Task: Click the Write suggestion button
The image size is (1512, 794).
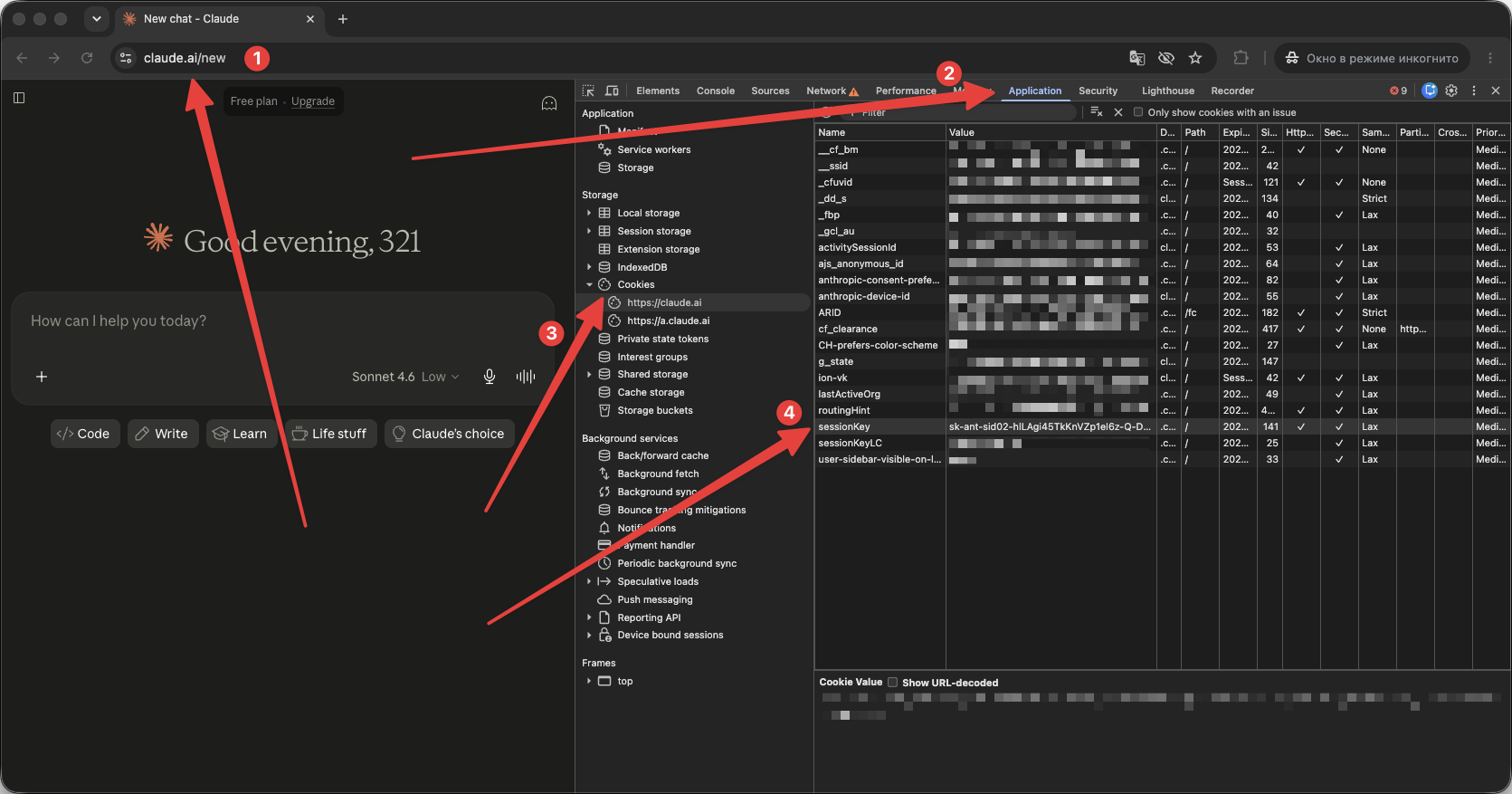Action: tap(162, 434)
